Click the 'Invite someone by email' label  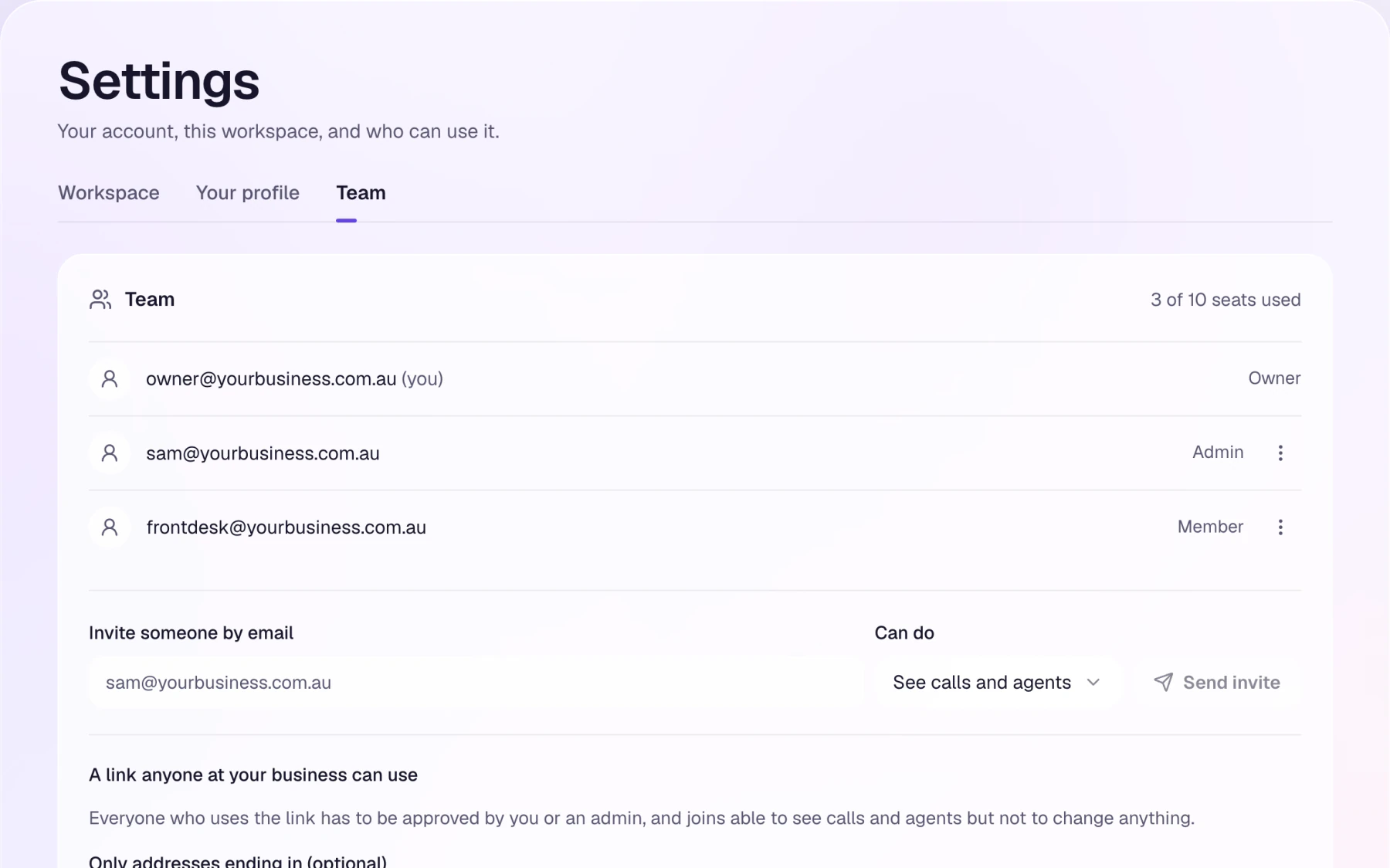point(191,633)
